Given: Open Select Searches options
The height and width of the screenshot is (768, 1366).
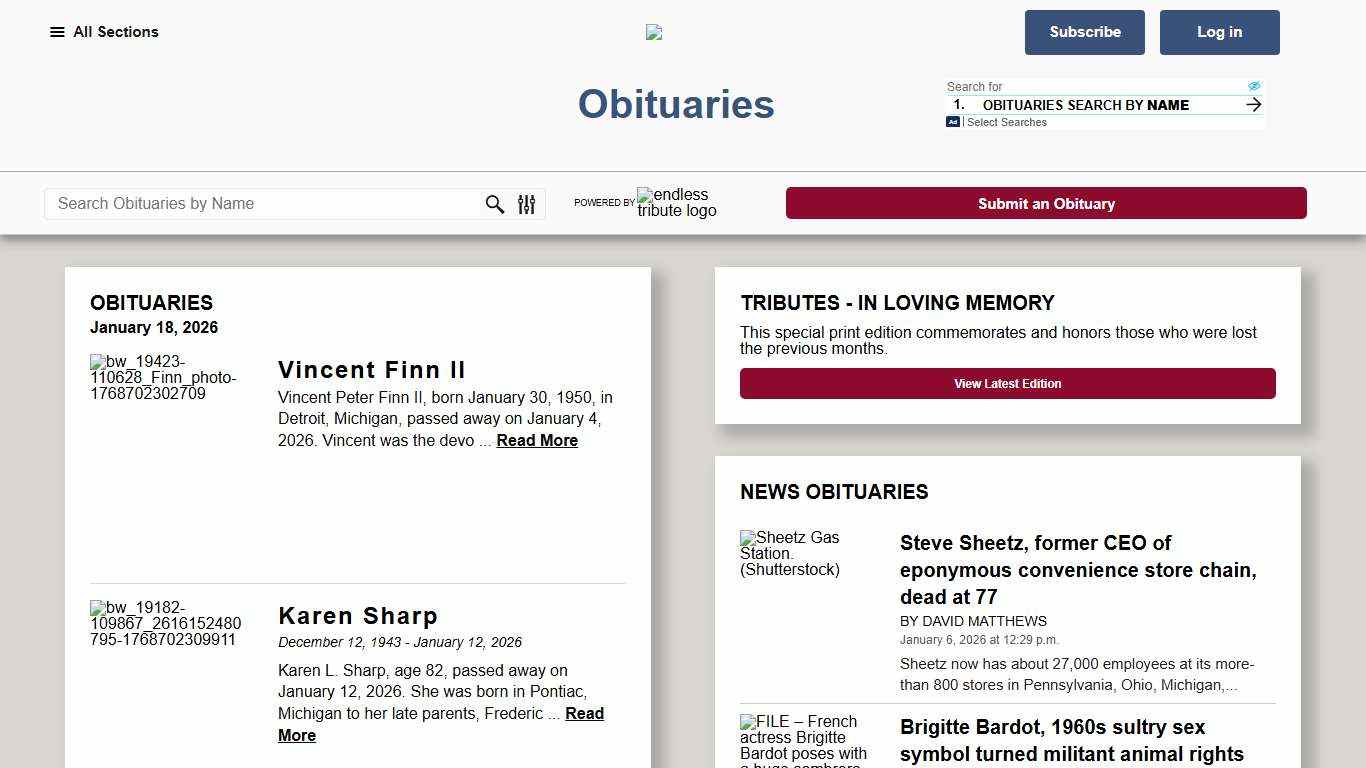Looking at the screenshot, I should (x=1005, y=122).
